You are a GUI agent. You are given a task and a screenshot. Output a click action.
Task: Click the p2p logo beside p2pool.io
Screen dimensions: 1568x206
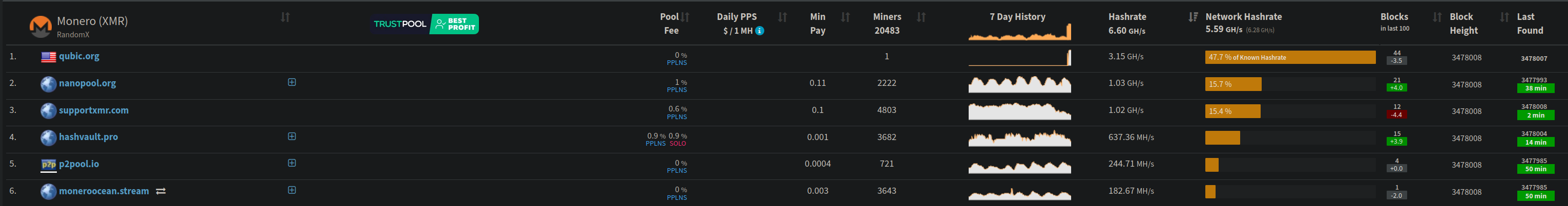[49, 165]
